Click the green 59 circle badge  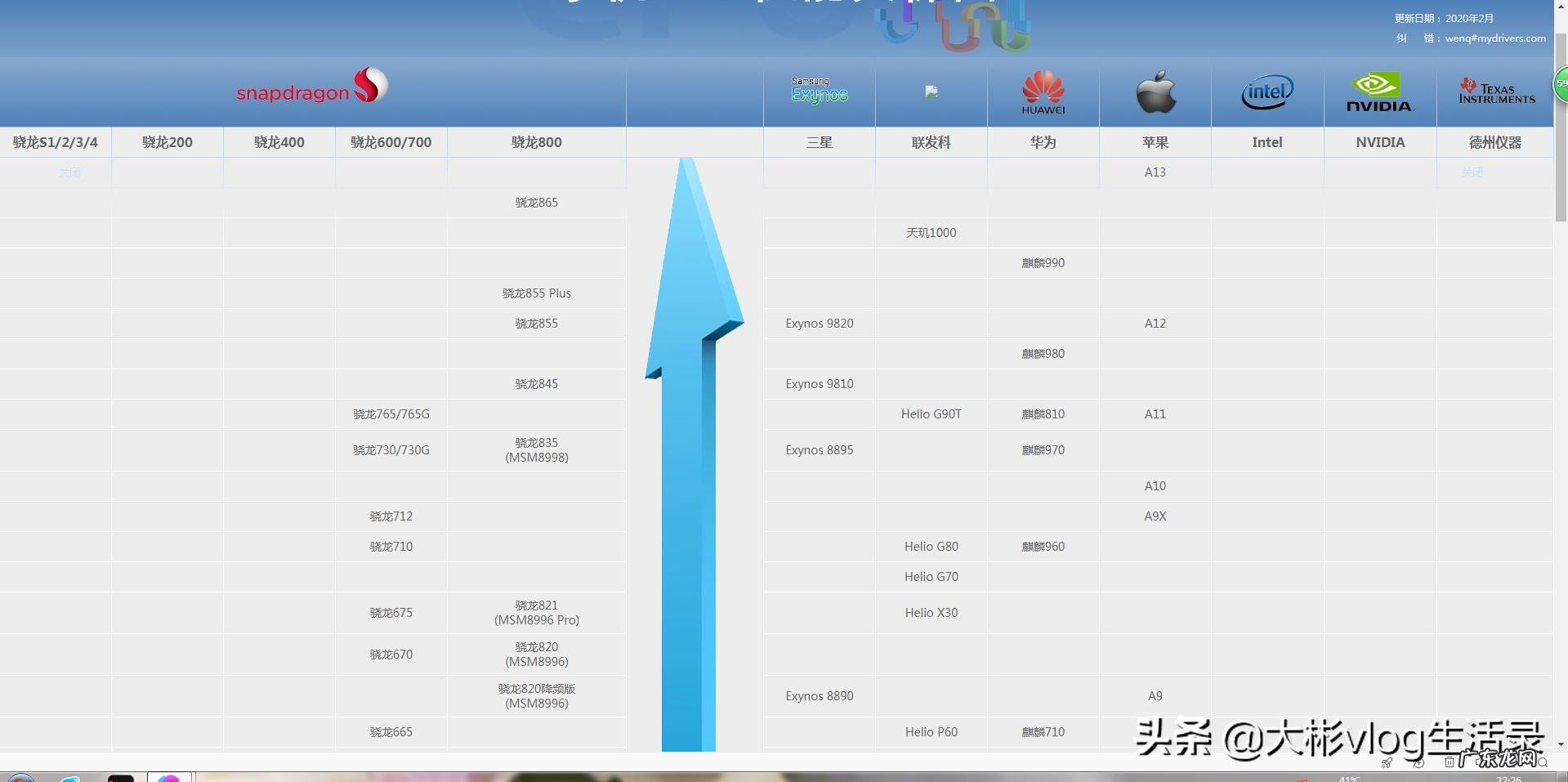(x=1561, y=84)
